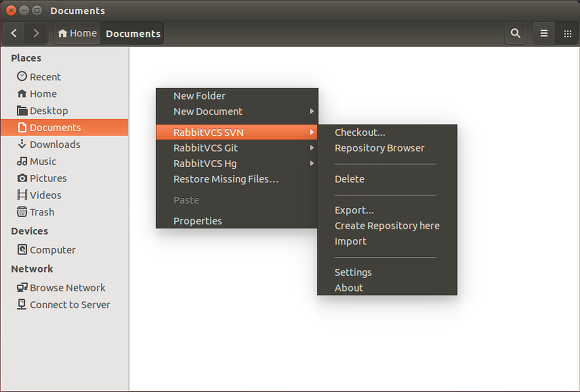Click the forward navigation arrow

coord(36,33)
